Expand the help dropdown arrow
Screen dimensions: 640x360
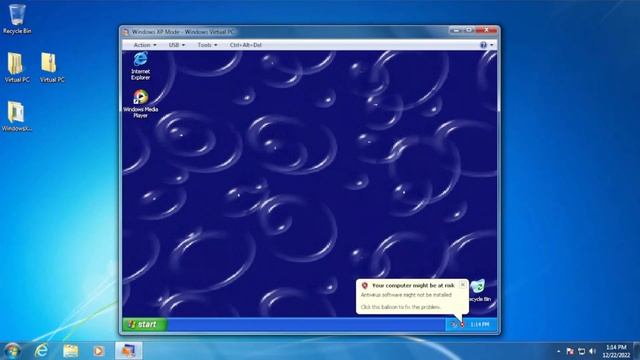click(x=492, y=45)
